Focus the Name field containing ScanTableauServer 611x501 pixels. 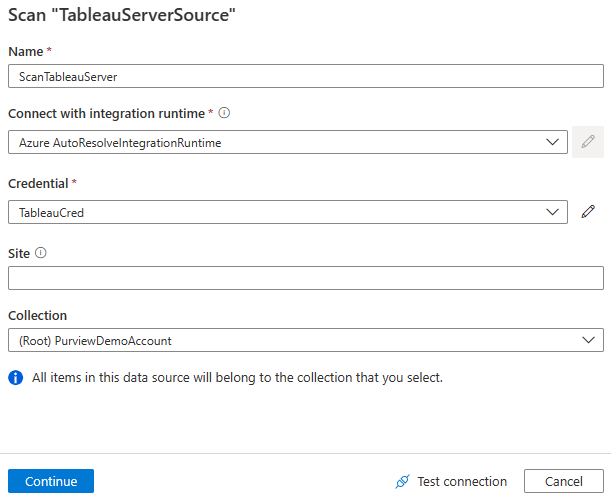click(x=305, y=76)
